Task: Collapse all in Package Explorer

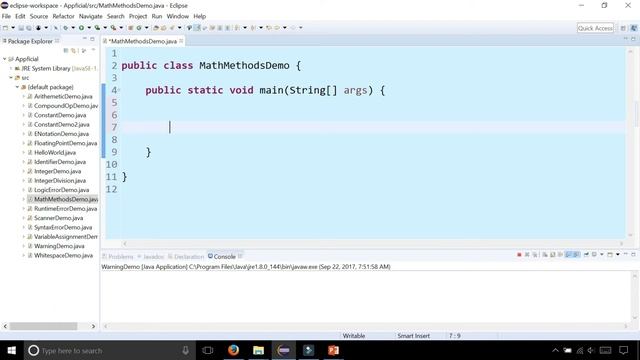Action: (66, 50)
